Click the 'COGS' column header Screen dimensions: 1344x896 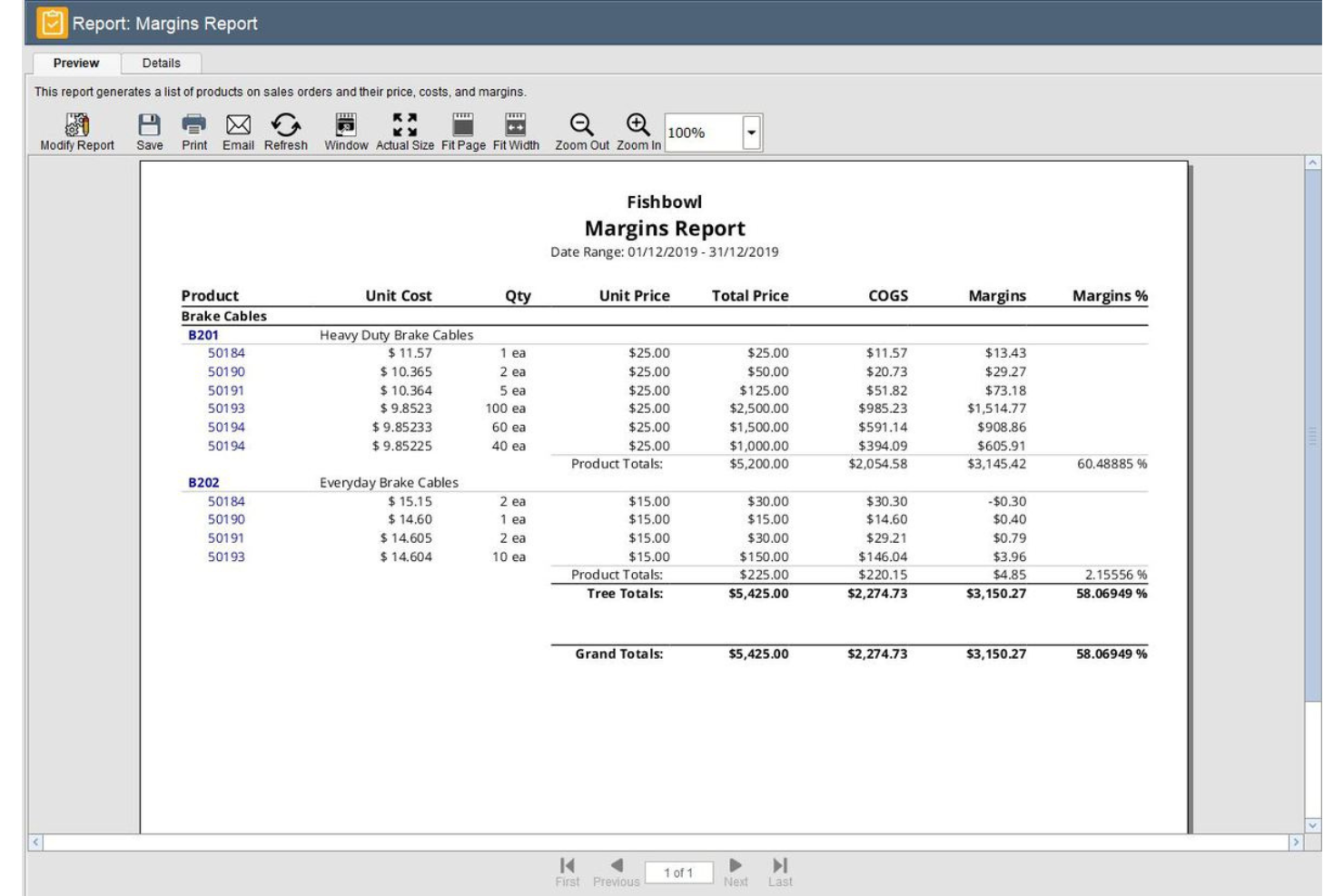point(888,296)
